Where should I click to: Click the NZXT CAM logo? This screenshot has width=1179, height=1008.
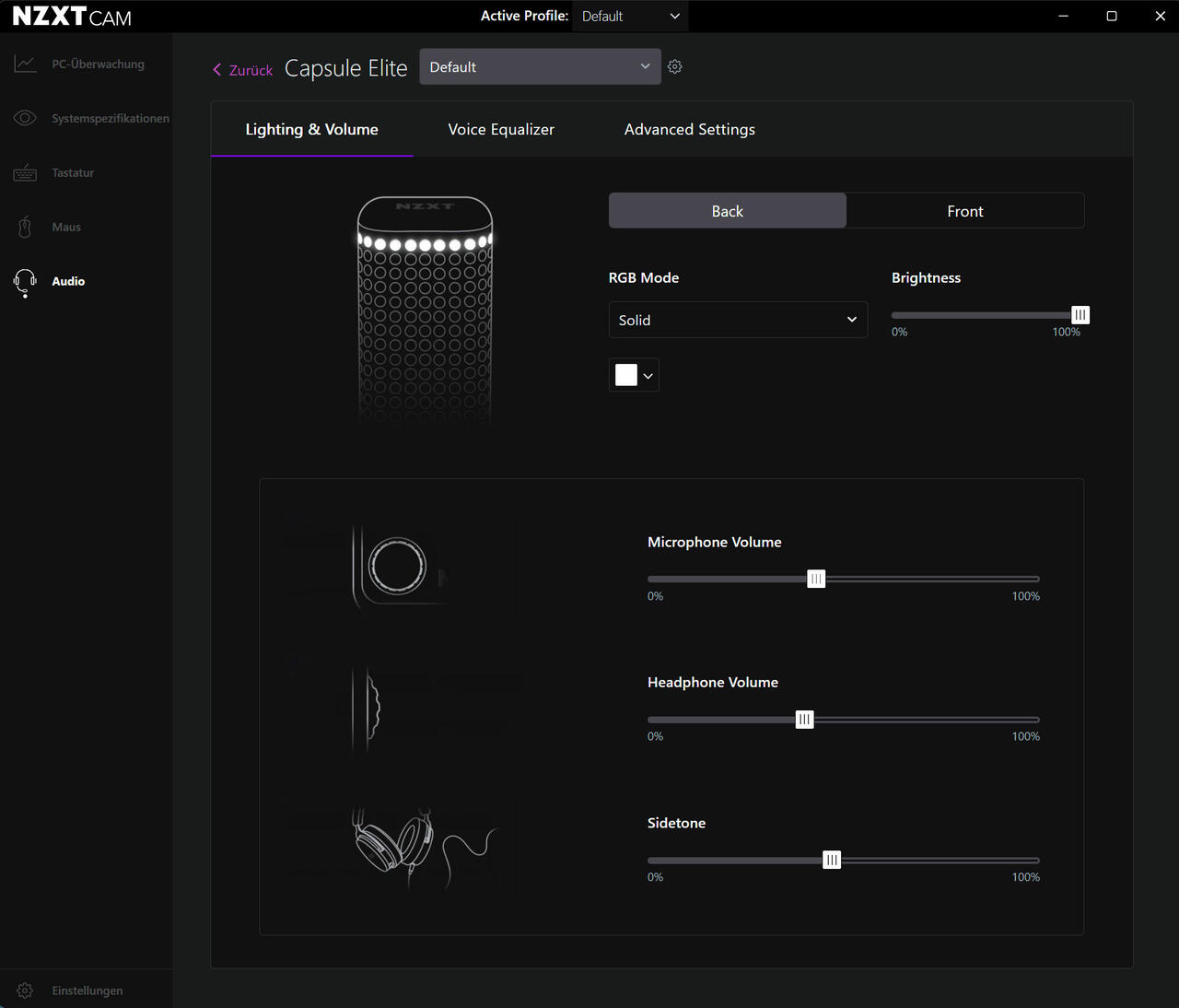(x=72, y=17)
